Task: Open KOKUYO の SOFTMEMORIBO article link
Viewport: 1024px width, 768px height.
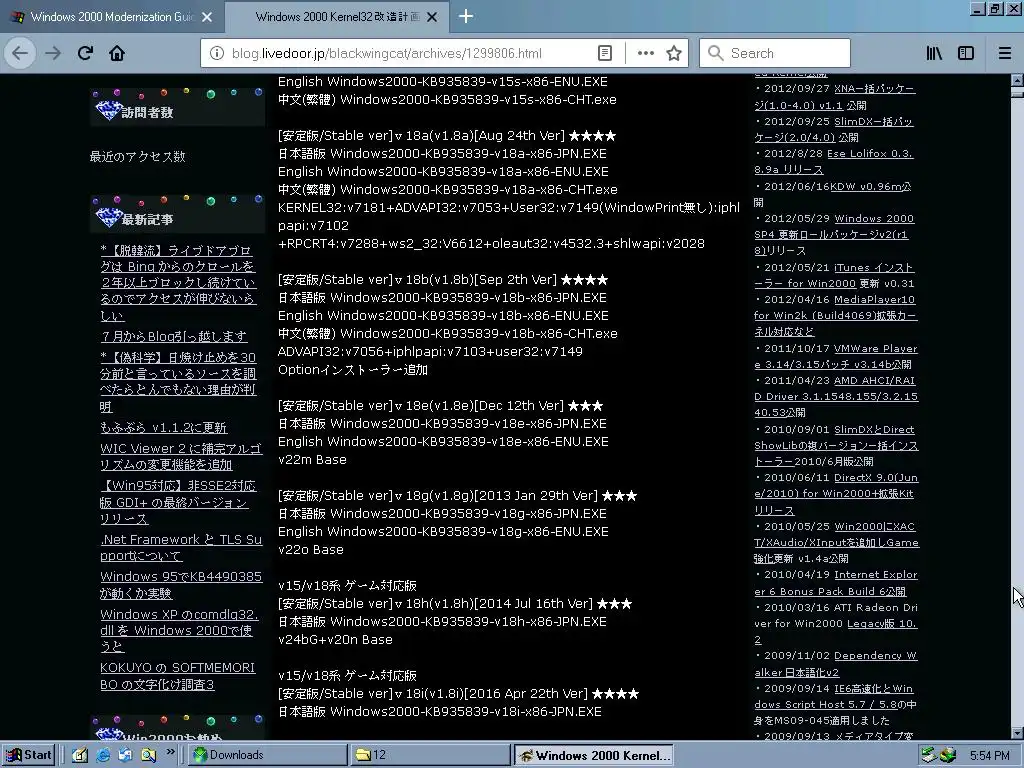Action: 178,676
